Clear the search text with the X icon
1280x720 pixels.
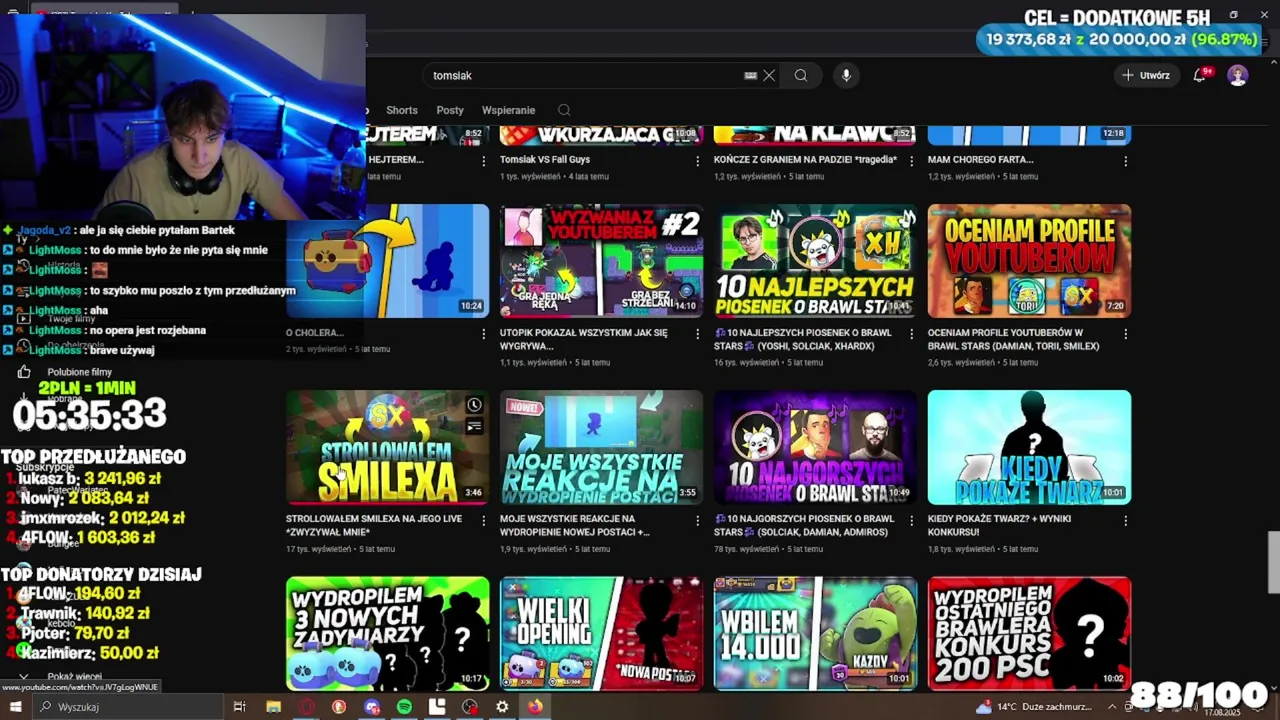[x=769, y=75]
